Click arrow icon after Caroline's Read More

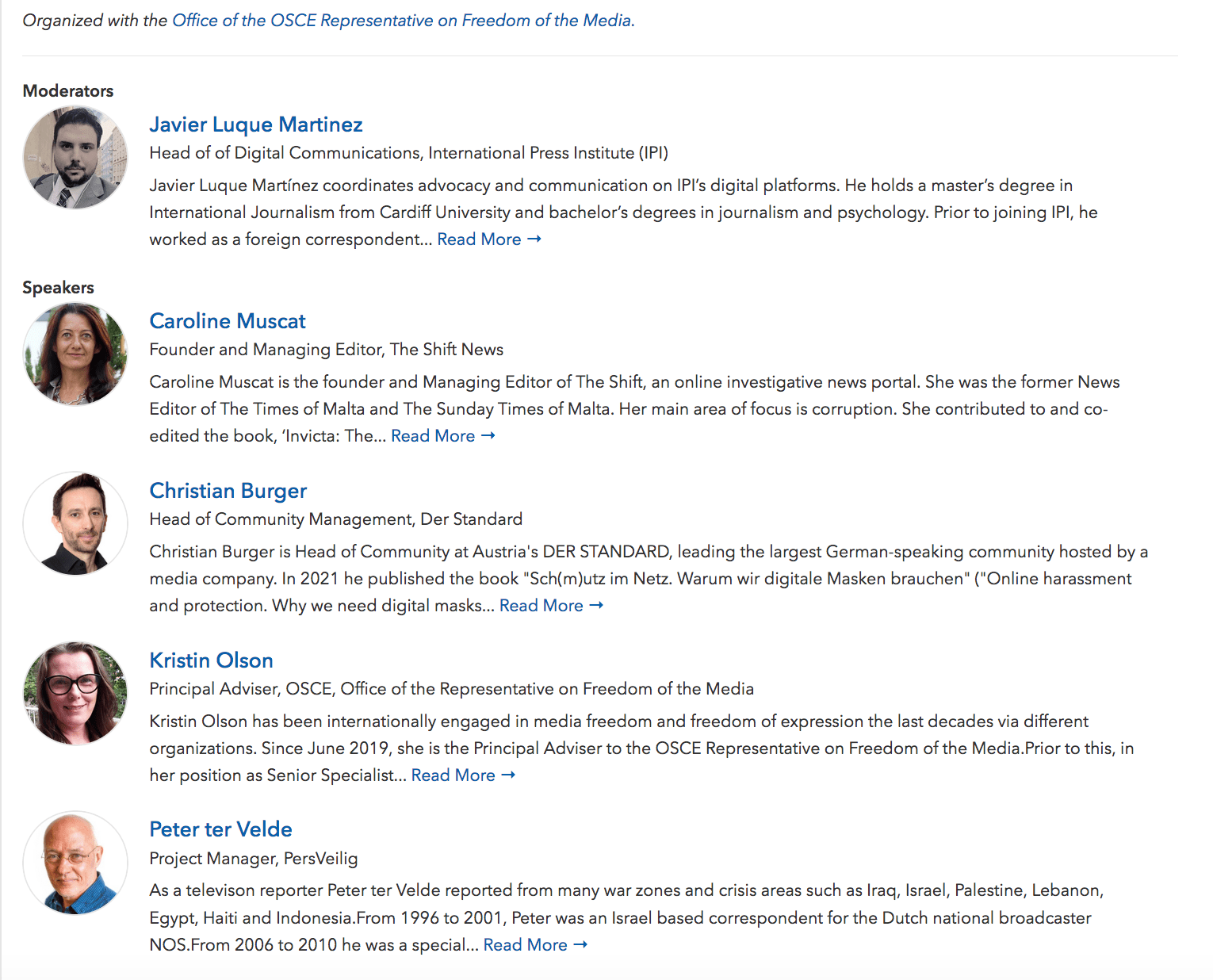(488, 435)
